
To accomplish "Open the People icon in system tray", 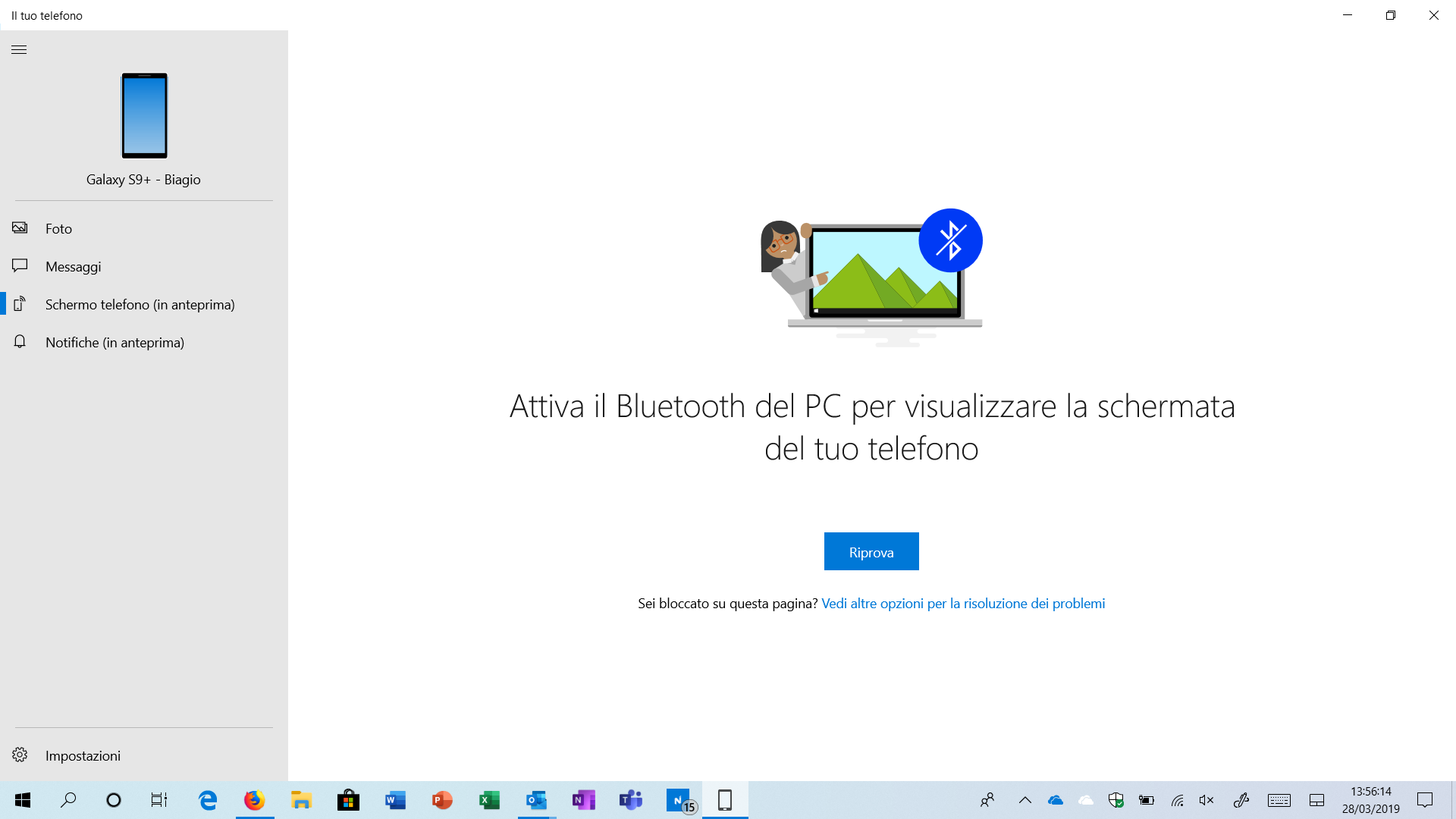I will coord(987,800).
